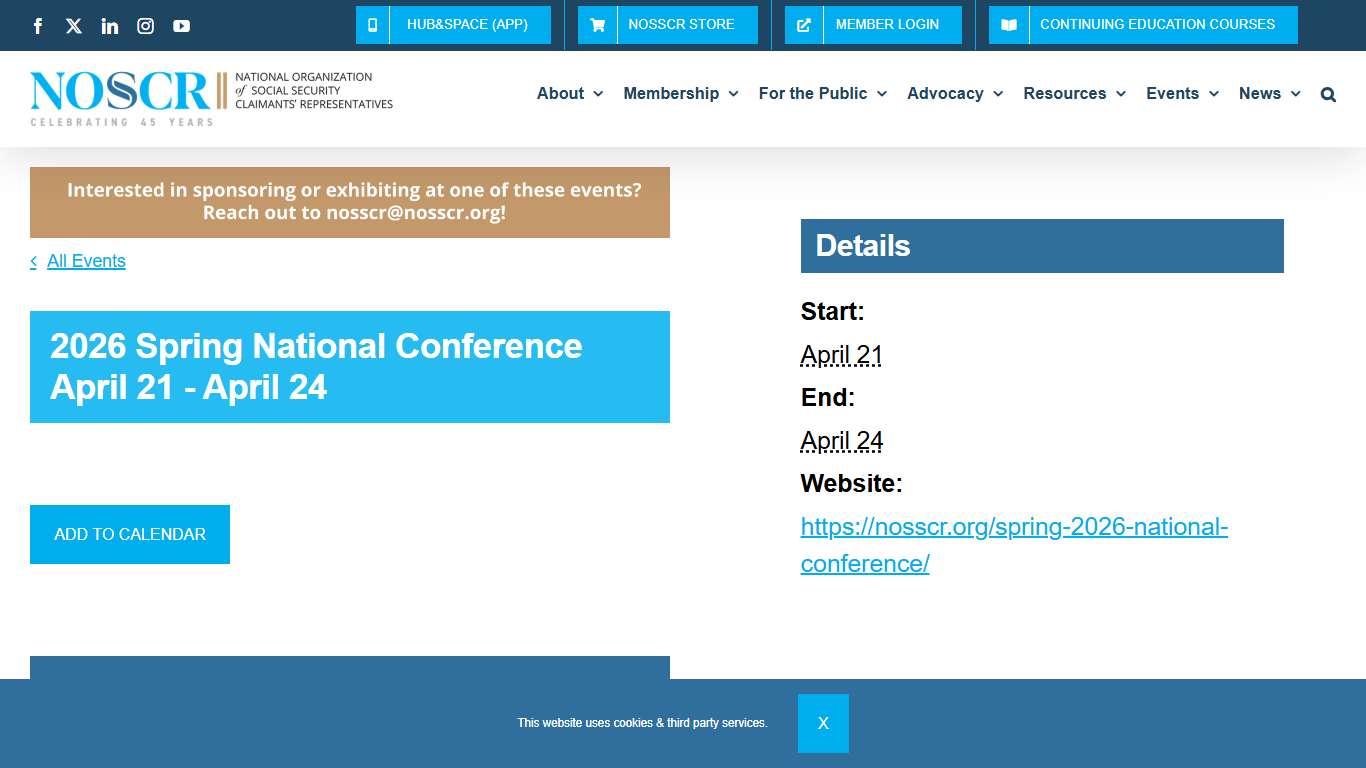
Task: Go back via the All Events link
Action: pos(86,260)
